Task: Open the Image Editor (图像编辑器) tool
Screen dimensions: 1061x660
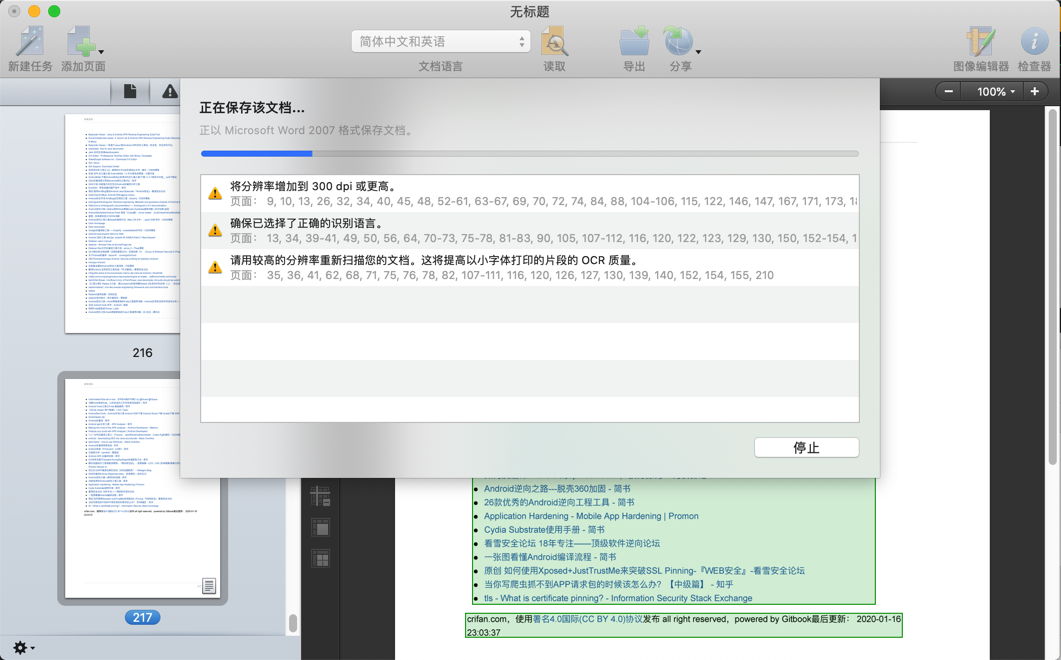Action: click(x=980, y=41)
